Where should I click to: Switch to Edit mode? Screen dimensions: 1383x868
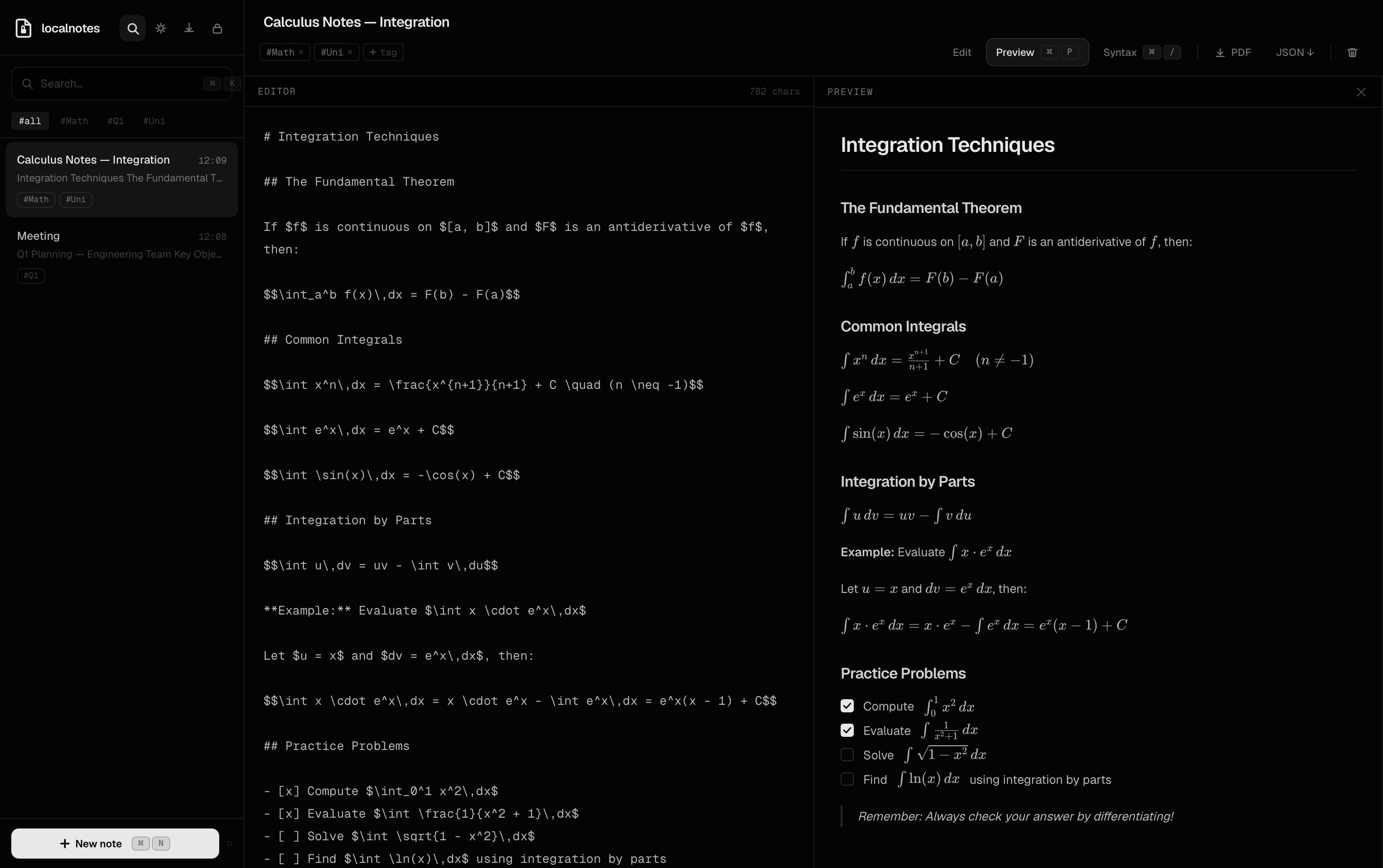click(962, 52)
